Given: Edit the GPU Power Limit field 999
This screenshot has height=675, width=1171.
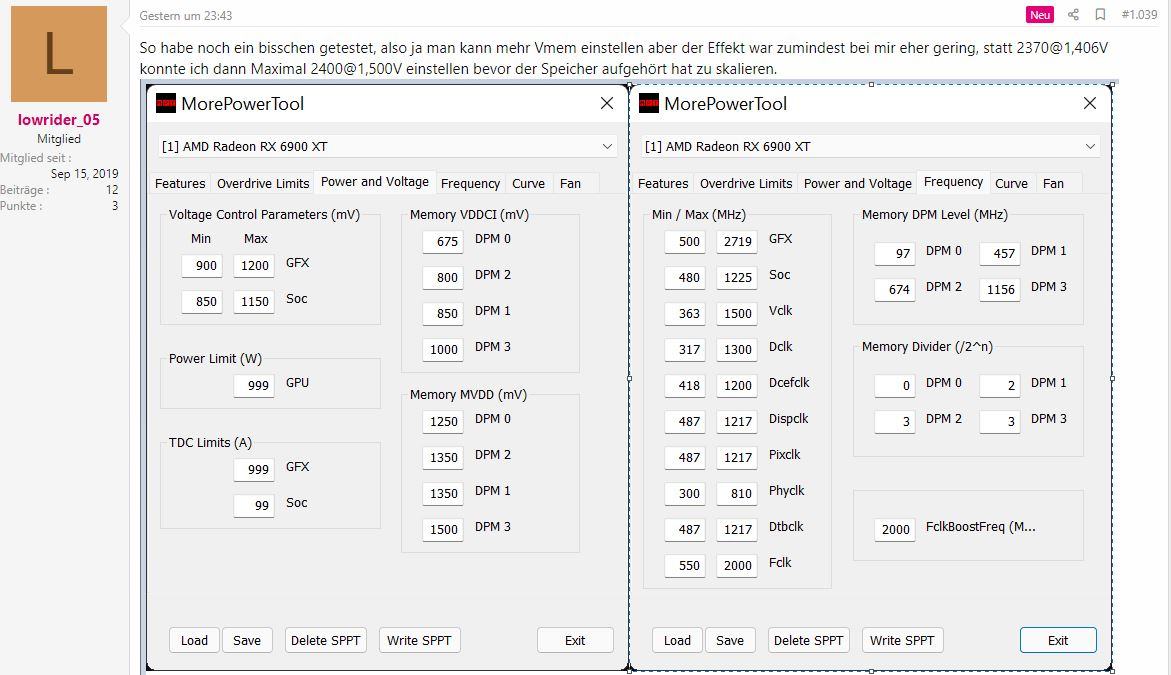Looking at the screenshot, I should pos(254,386).
